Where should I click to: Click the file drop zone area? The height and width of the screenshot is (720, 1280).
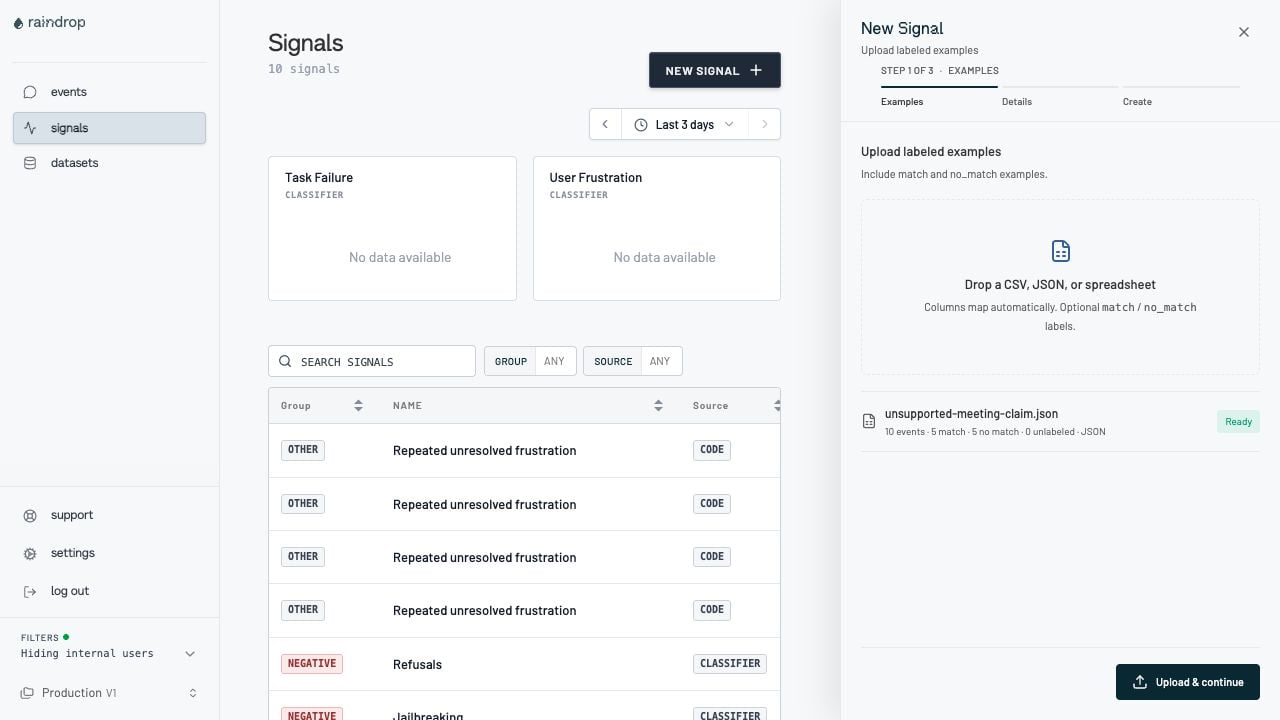[1060, 287]
